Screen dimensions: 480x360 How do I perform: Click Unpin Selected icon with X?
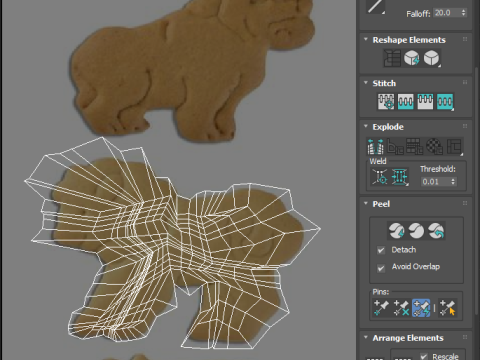401,308
